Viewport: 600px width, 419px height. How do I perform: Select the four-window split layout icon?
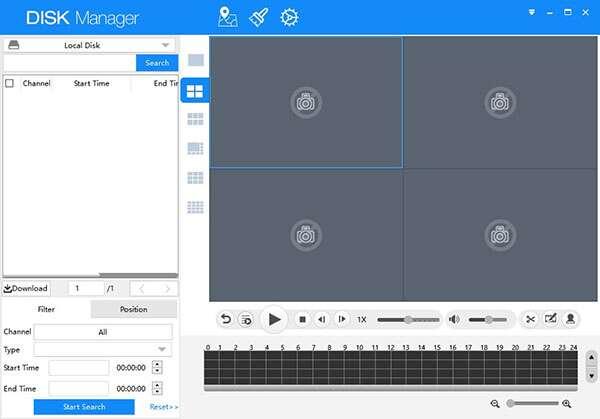(195, 92)
